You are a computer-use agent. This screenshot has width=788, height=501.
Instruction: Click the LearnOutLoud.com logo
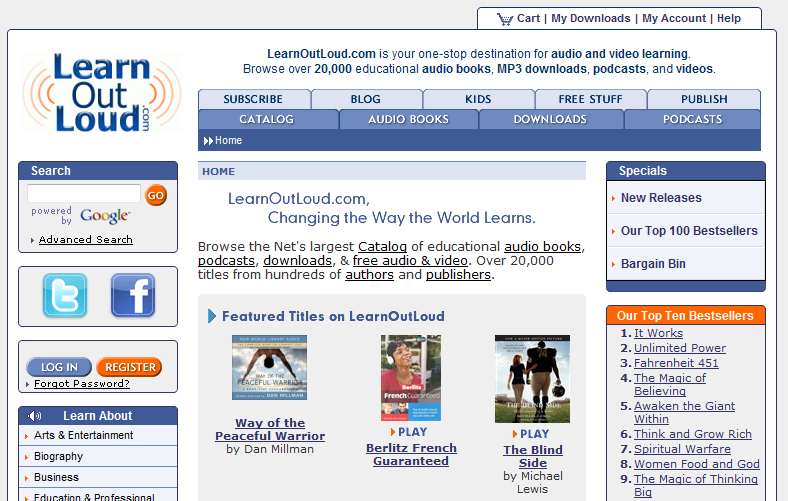[102, 92]
